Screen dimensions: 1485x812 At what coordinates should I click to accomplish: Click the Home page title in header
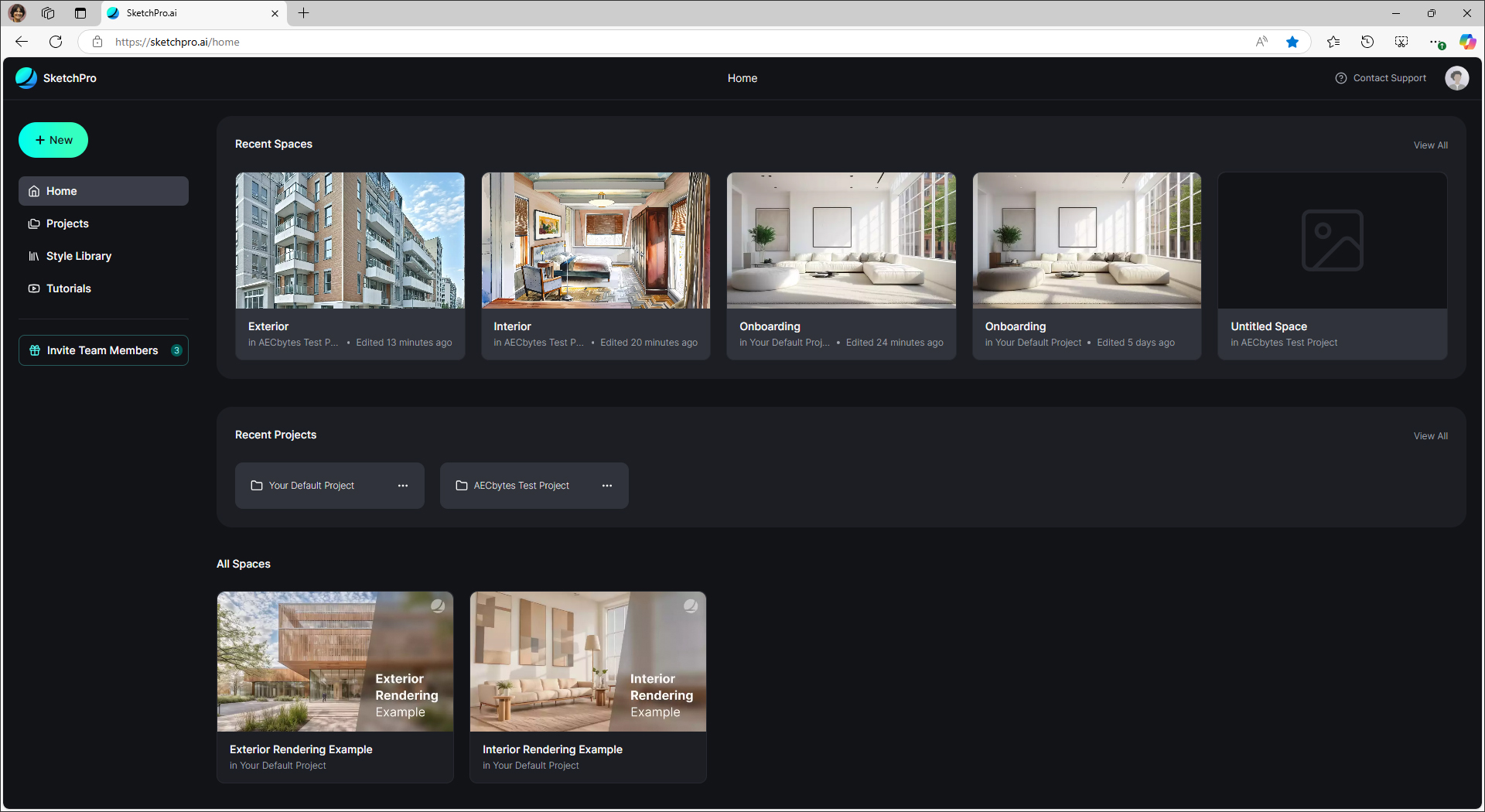coord(742,78)
